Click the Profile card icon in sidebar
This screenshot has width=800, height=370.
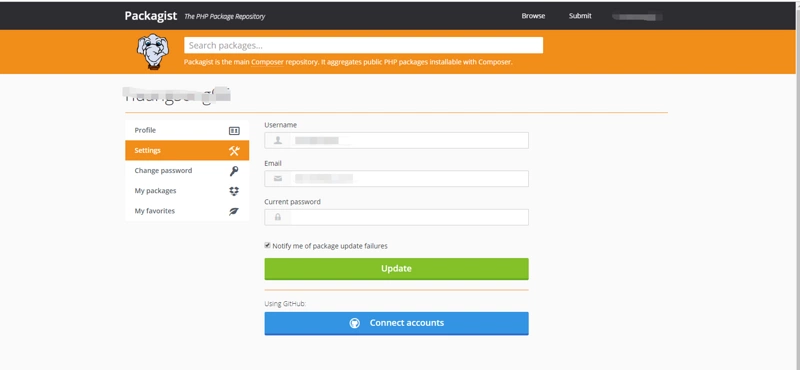[x=234, y=131]
